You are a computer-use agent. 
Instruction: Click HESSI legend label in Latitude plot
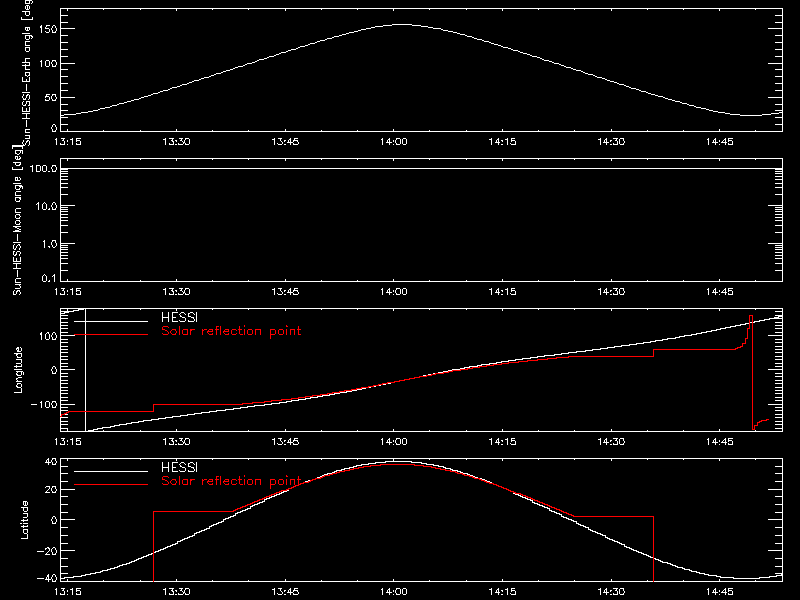tap(179, 467)
